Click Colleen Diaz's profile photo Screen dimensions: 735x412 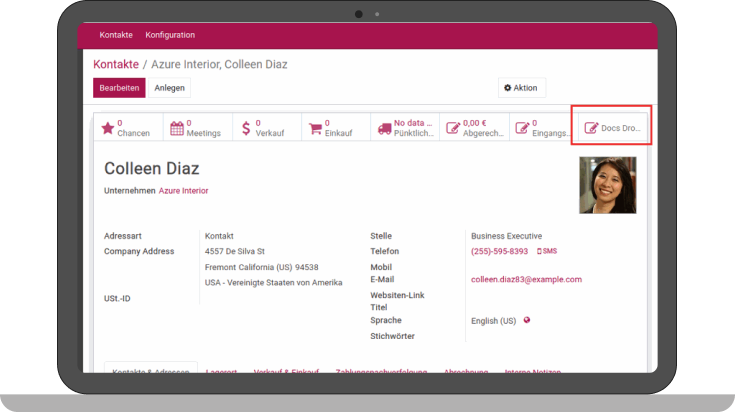point(607,185)
